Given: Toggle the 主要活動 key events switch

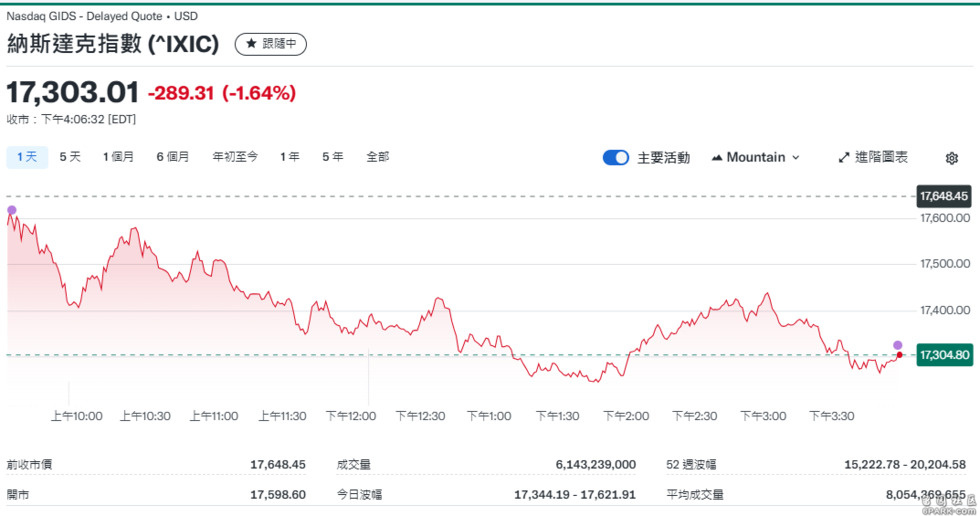Looking at the screenshot, I should (x=616, y=157).
